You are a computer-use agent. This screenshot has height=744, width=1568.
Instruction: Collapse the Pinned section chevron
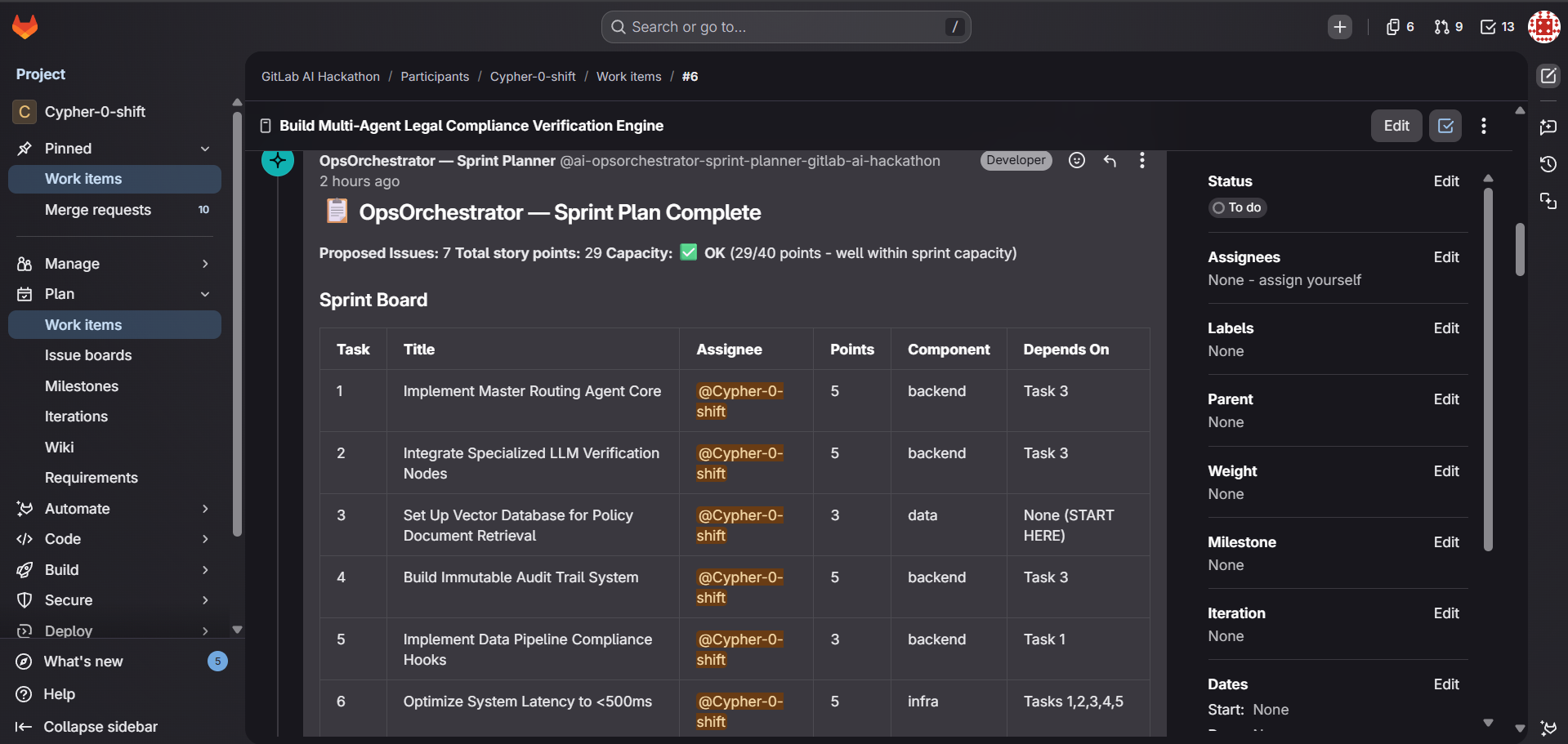tap(205, 149)
